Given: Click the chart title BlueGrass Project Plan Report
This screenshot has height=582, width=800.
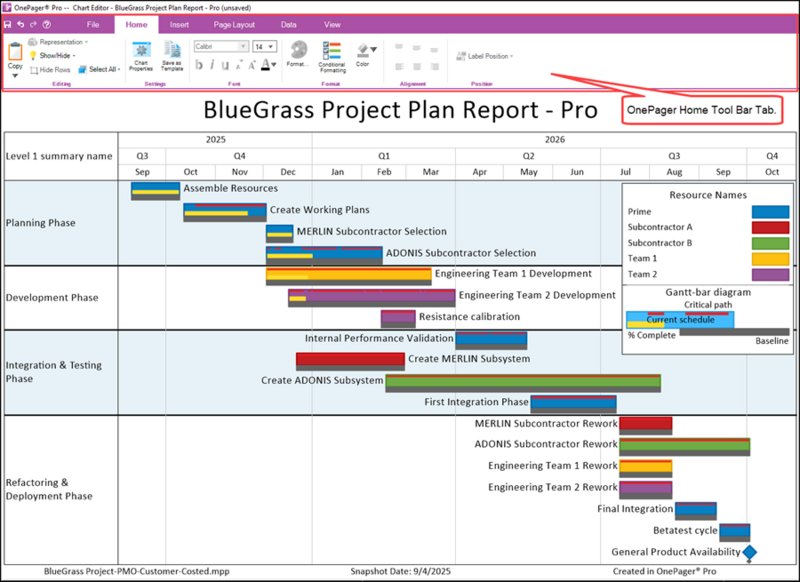Looking at the screenshot, I should (400, 110).
